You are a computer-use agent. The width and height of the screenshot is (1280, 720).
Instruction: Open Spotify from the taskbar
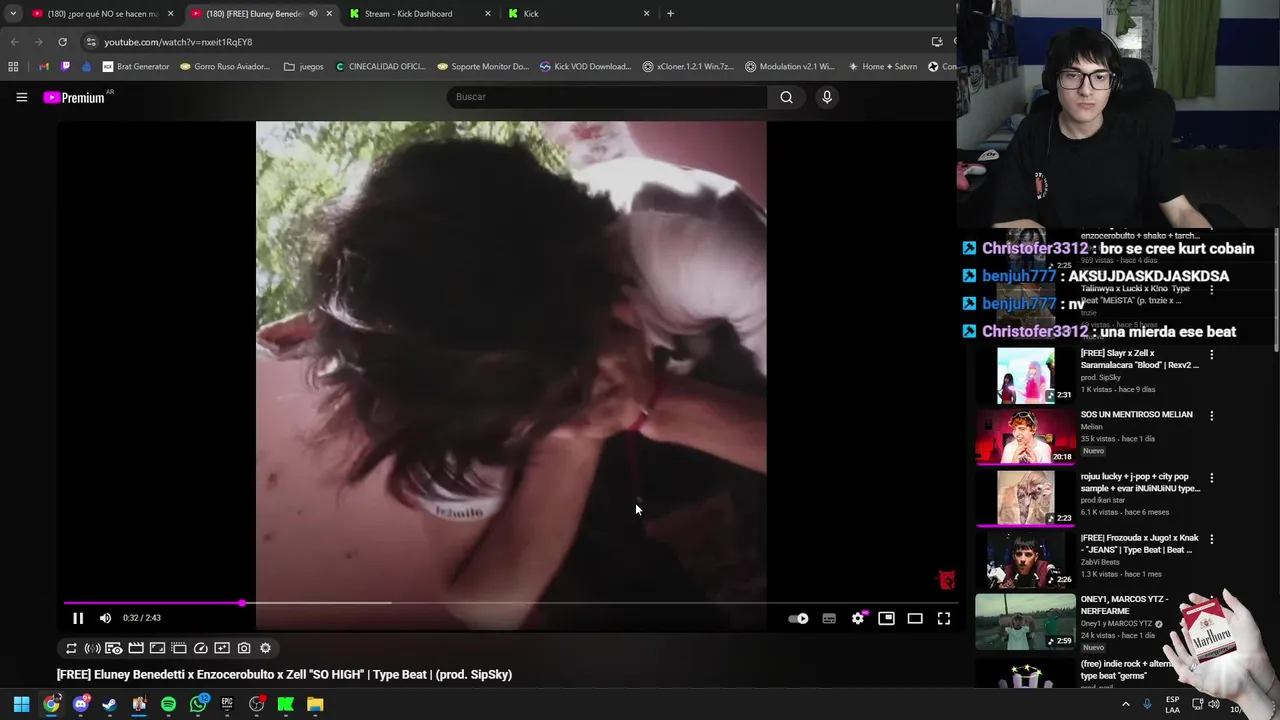click(x=168, y=704)
